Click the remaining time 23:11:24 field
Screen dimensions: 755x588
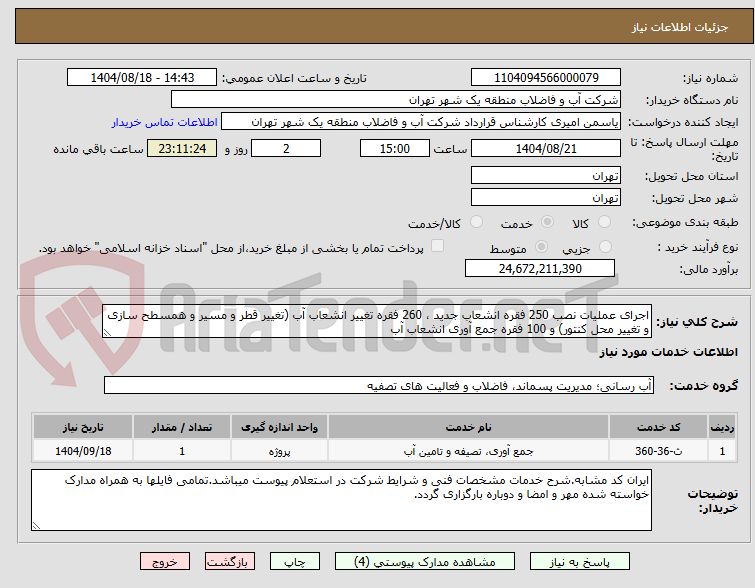point(182,148)
